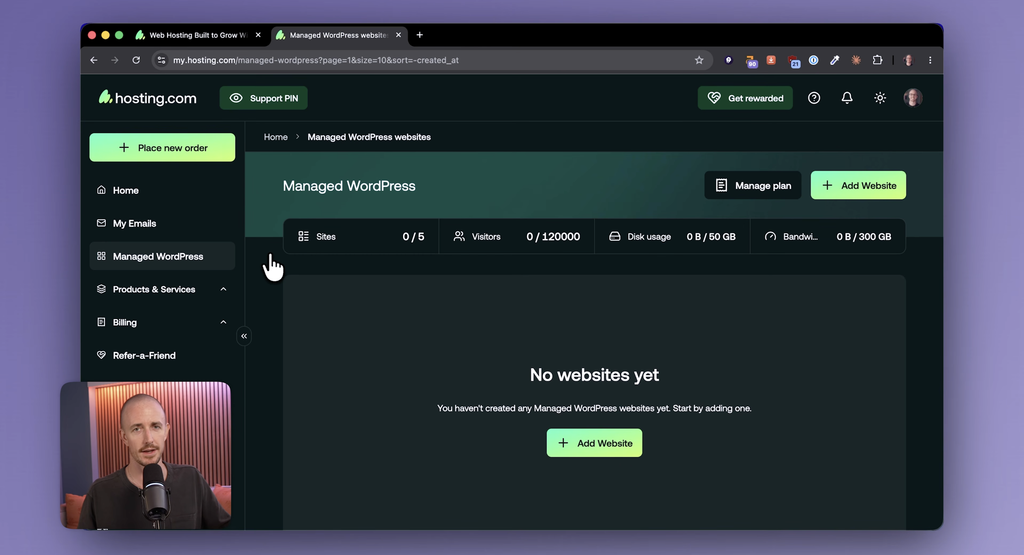Expand the Billing chevron

click(x=223, y=323)
